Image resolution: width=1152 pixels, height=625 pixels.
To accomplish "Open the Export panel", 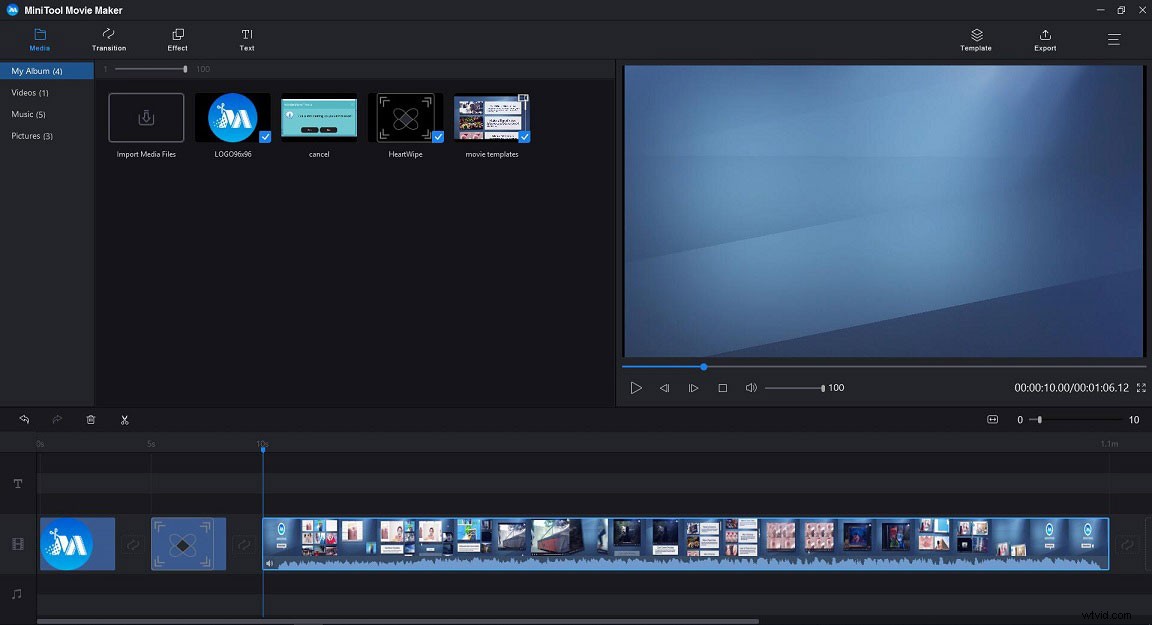I will [x=1044, y=40].
